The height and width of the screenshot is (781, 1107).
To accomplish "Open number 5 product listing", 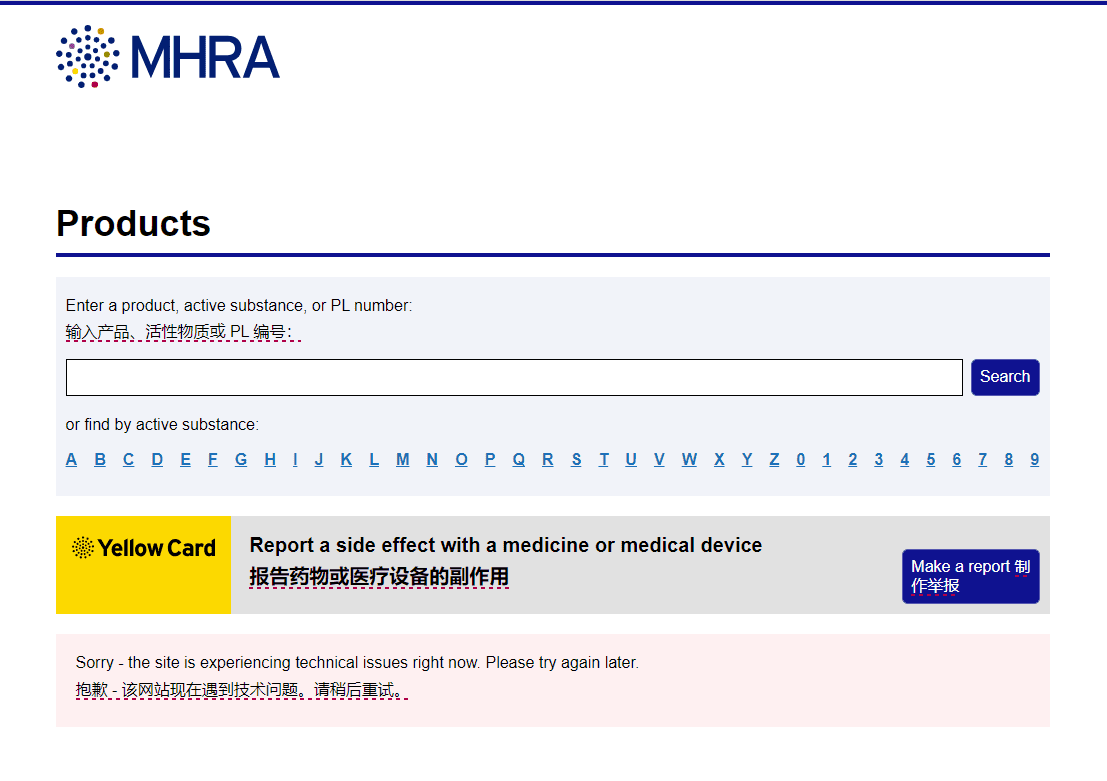I will pos(930,459).
